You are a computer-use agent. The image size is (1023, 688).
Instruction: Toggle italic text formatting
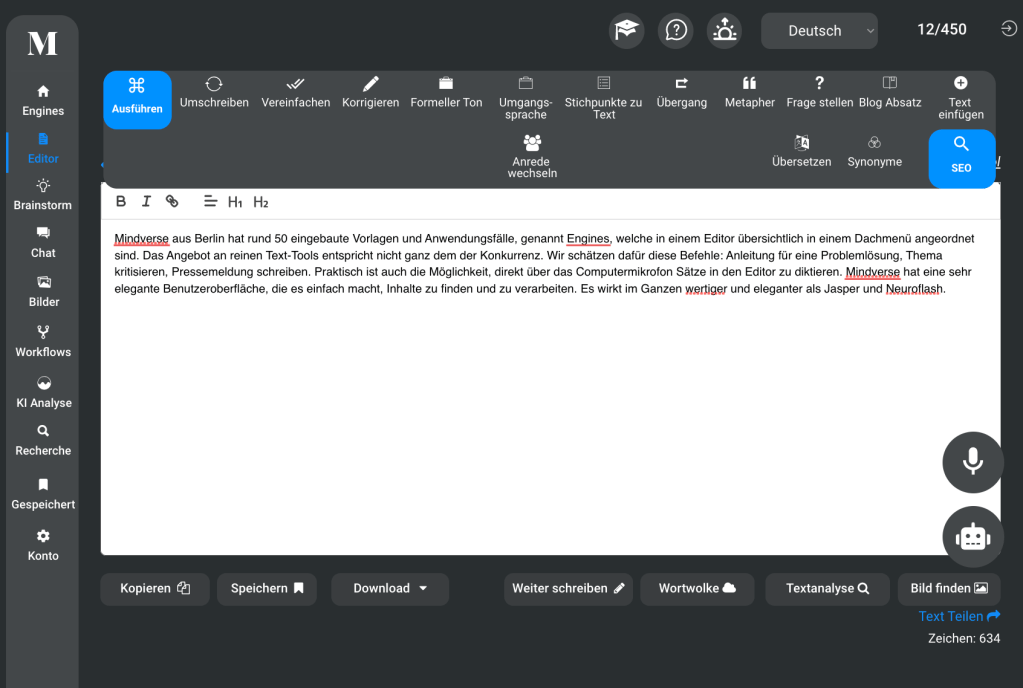(146, 202)
